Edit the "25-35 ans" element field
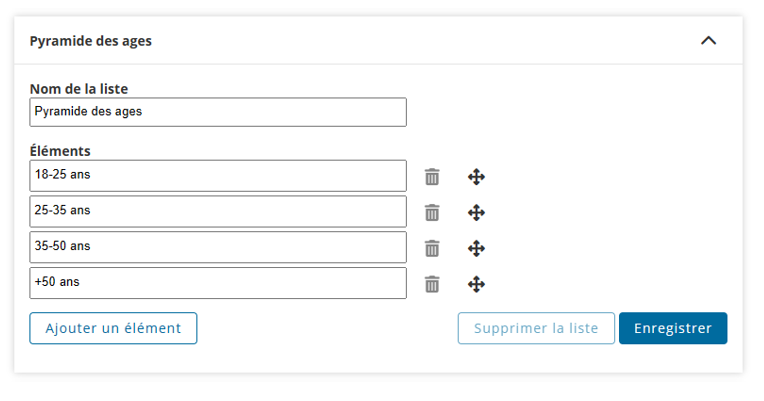Screen dimensions: 764x401 [x=218, y=211]
